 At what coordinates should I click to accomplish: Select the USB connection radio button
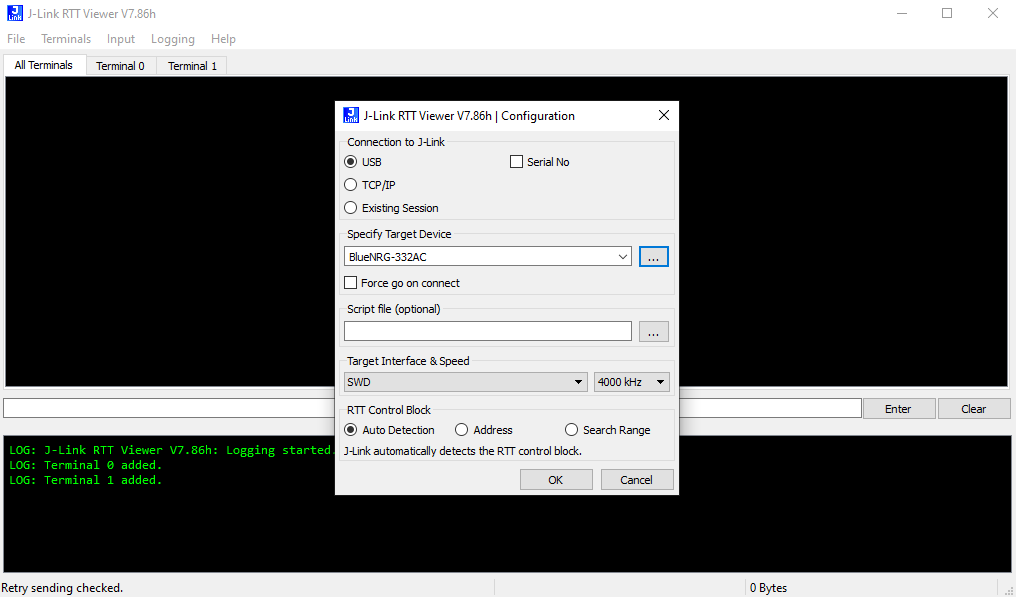(351, 161)
